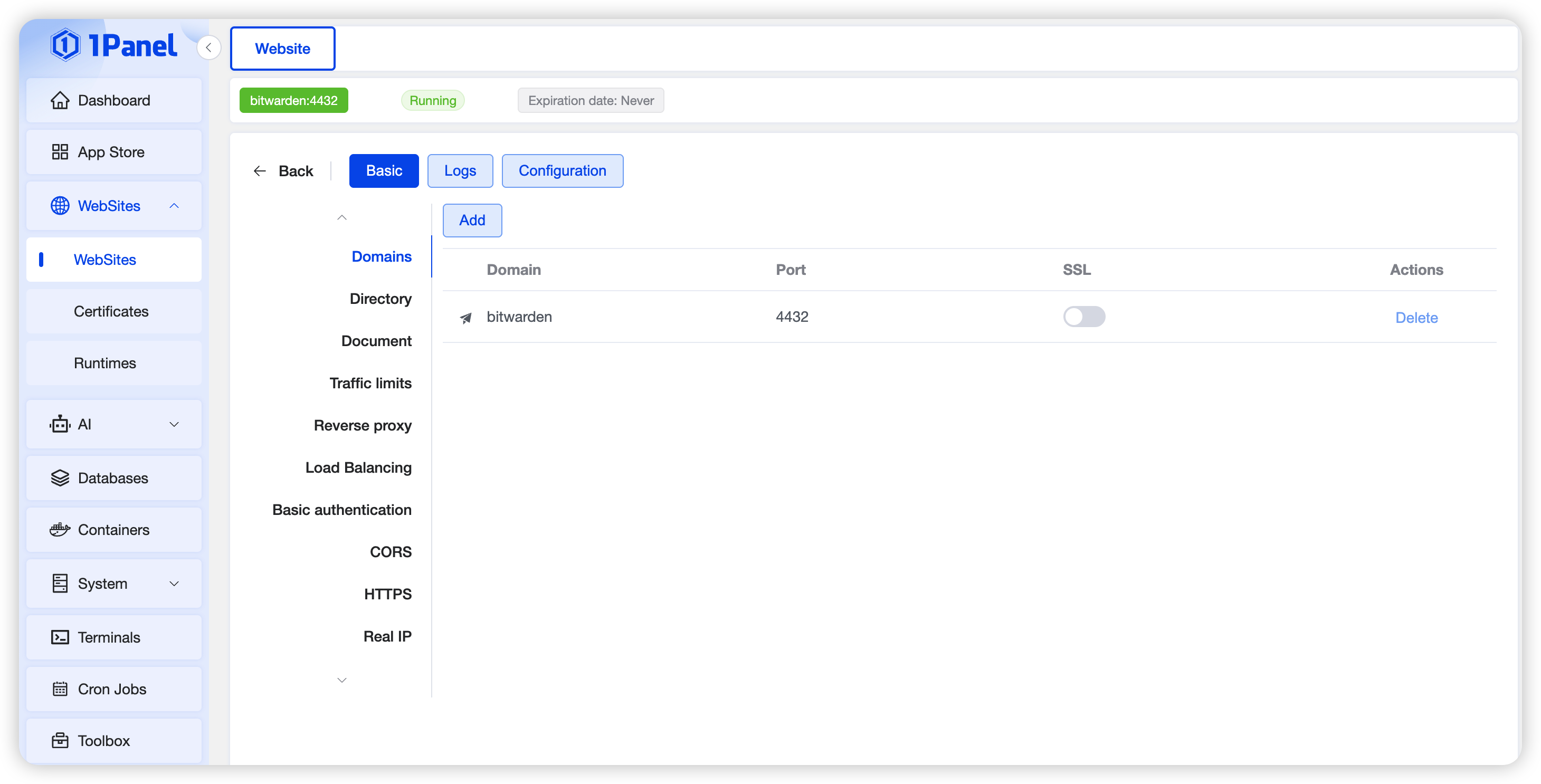This screenshot has height=784, width=1541.
Task: Expand the System sidebar submenu
Action: point(174,584)
